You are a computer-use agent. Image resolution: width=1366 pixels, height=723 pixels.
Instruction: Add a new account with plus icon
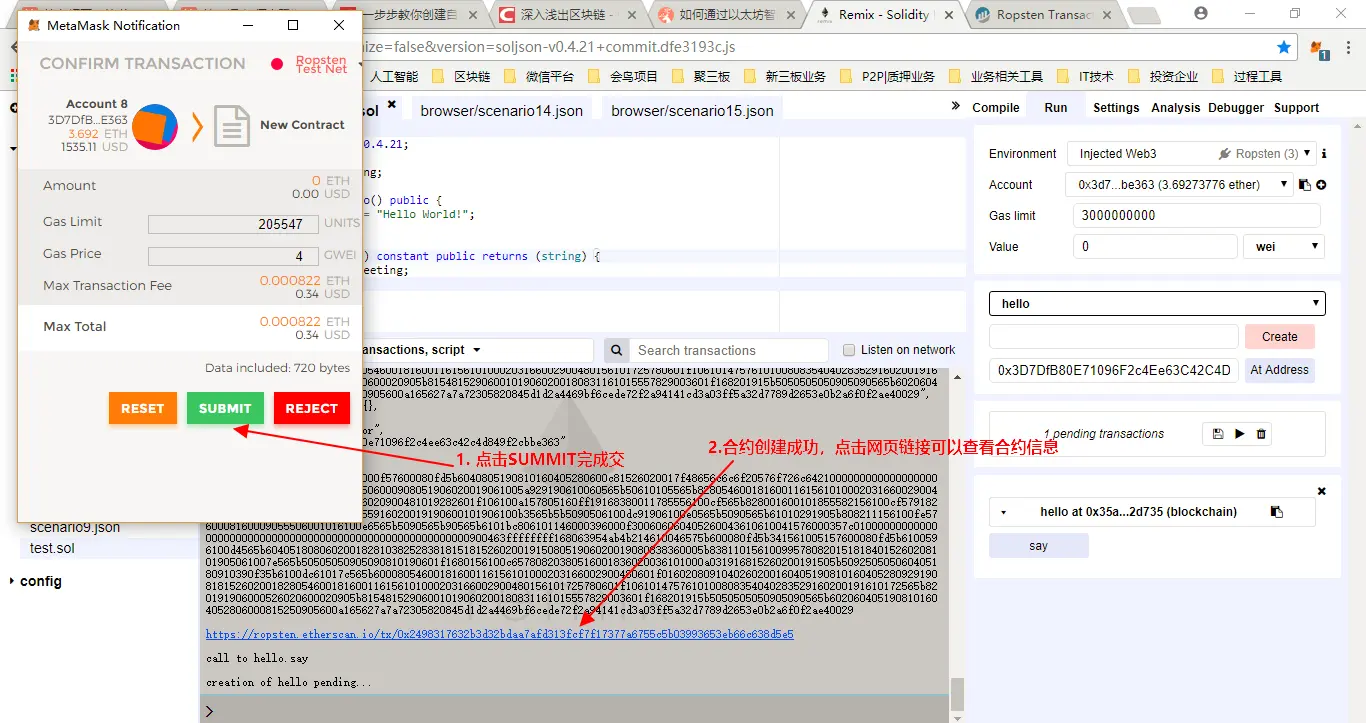(1321, 185)
